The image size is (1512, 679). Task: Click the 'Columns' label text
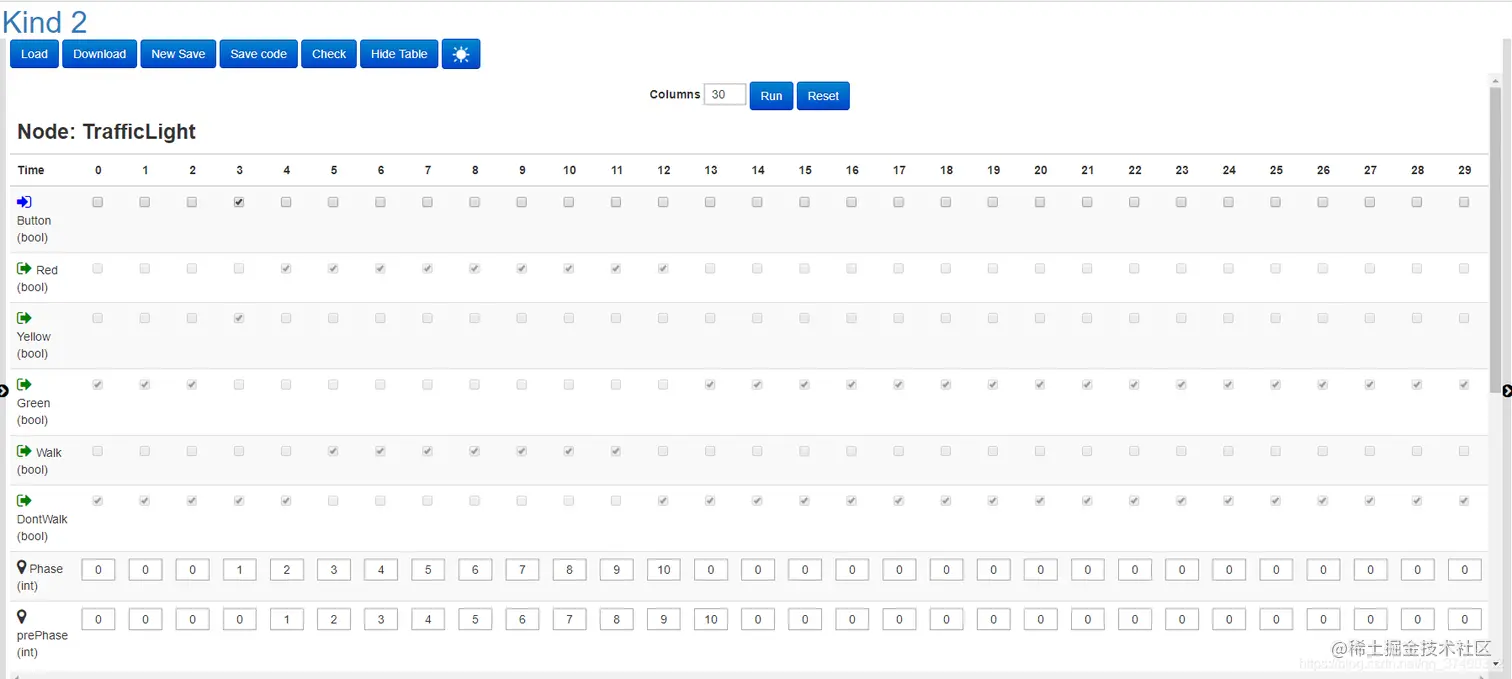pyautogui.click(x=675, y=95)
